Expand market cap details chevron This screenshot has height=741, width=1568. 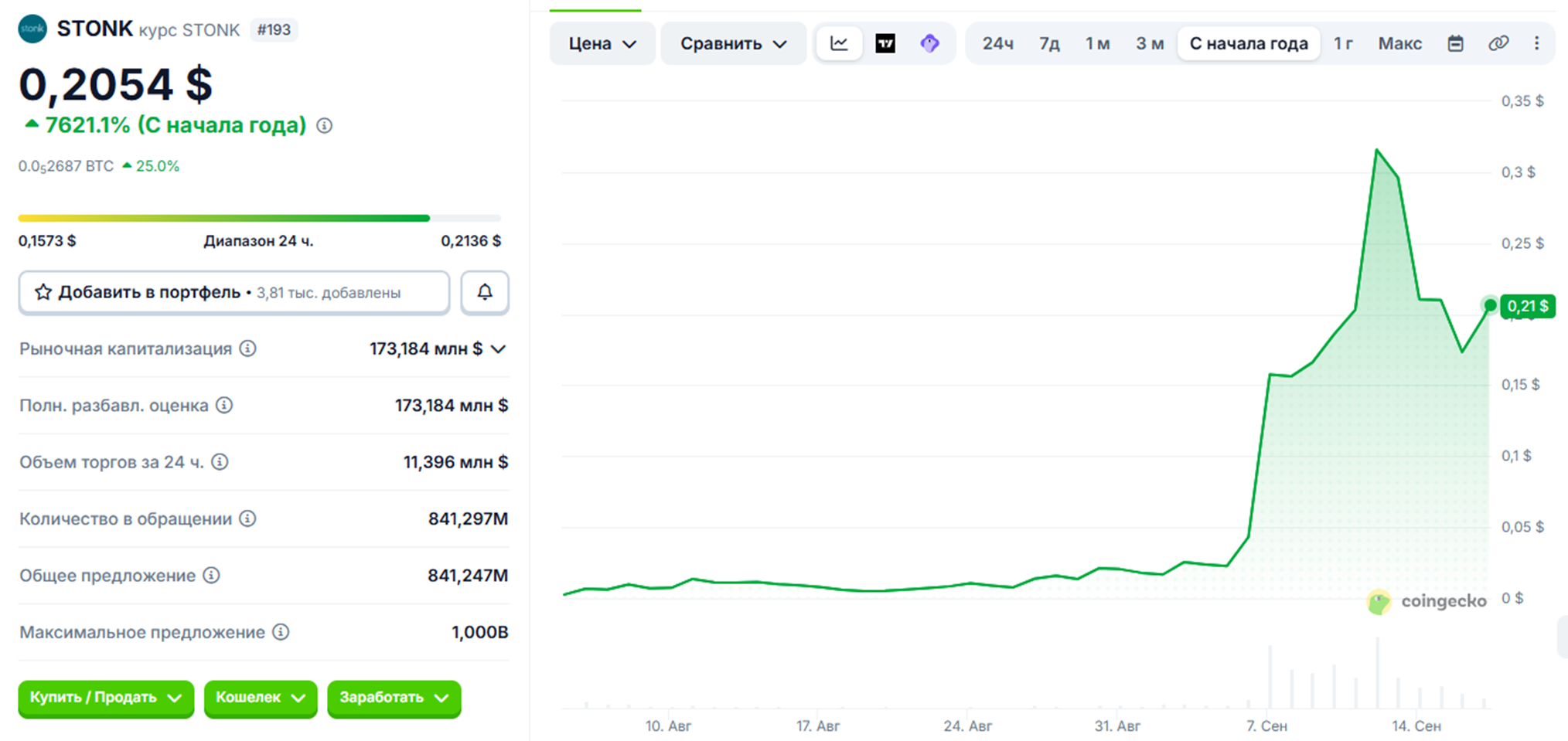coord(499,349)
